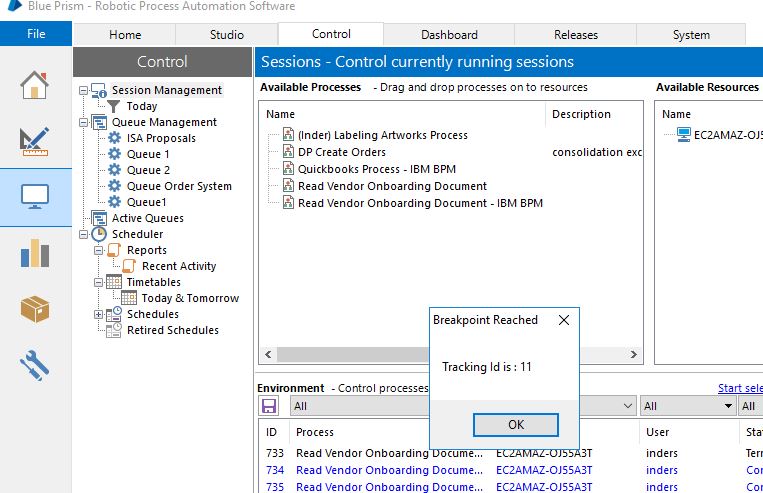Viewport: 763px width, 493px height.
Task: Select the Control monitor icon in sidebar
Action: (x=35, y=196)
